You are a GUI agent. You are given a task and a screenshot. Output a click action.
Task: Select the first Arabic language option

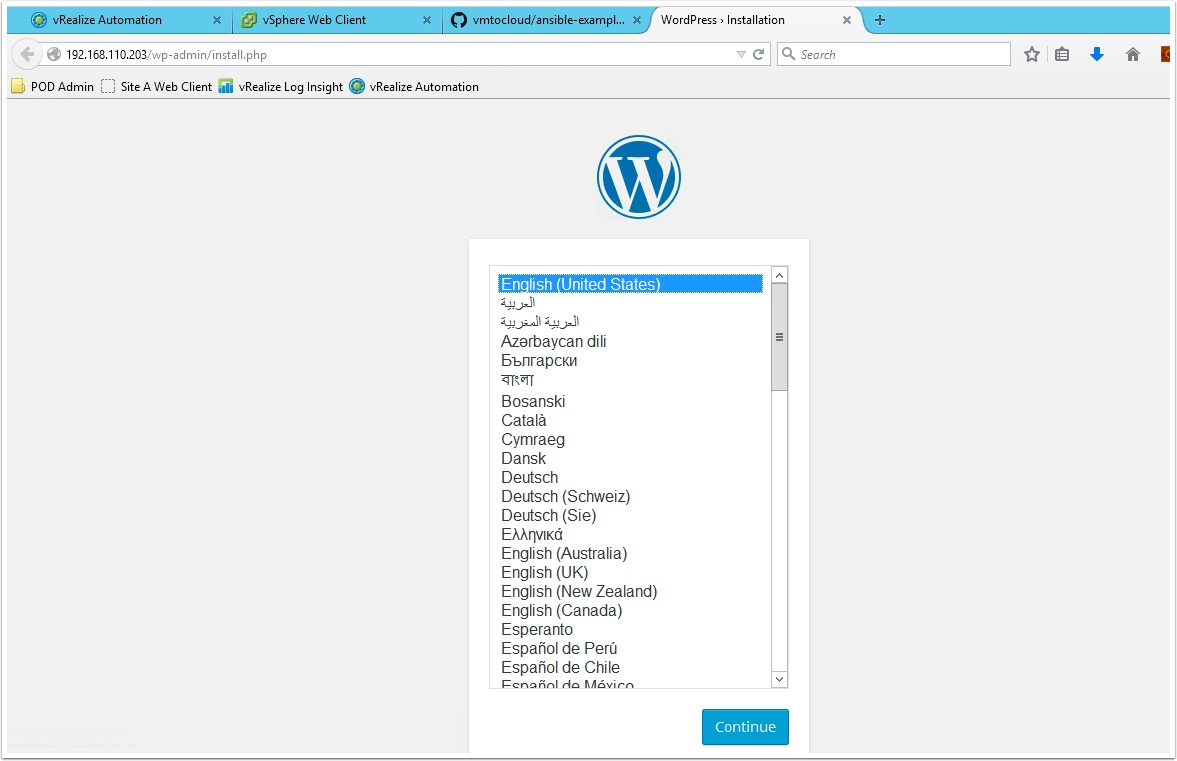coord(631,303)
